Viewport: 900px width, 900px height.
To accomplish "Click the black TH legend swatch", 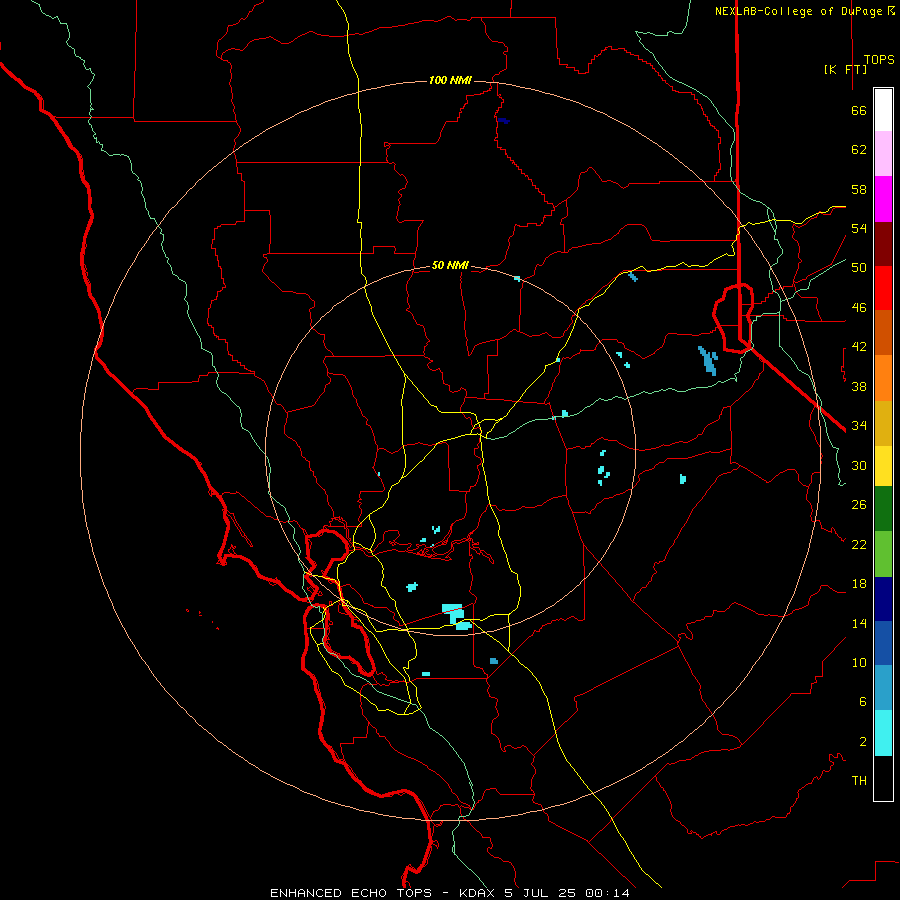I will pyautogui.click(x=883, y=778).
